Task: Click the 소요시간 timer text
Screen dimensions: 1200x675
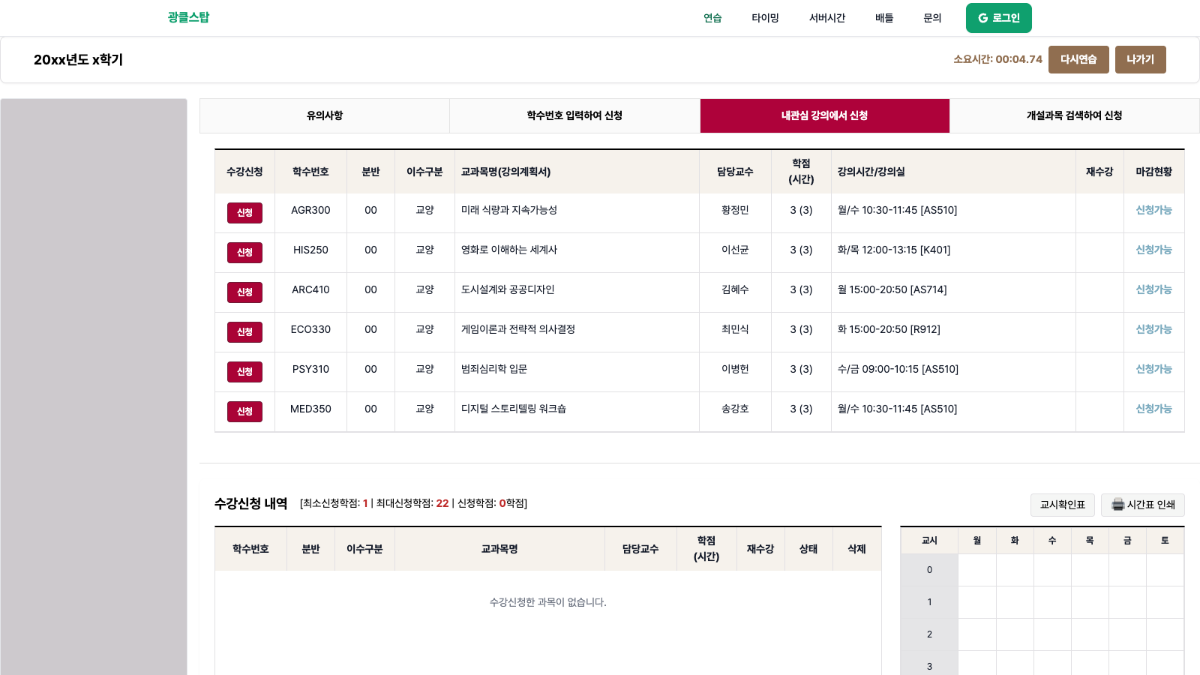Action: click(998, 60)
